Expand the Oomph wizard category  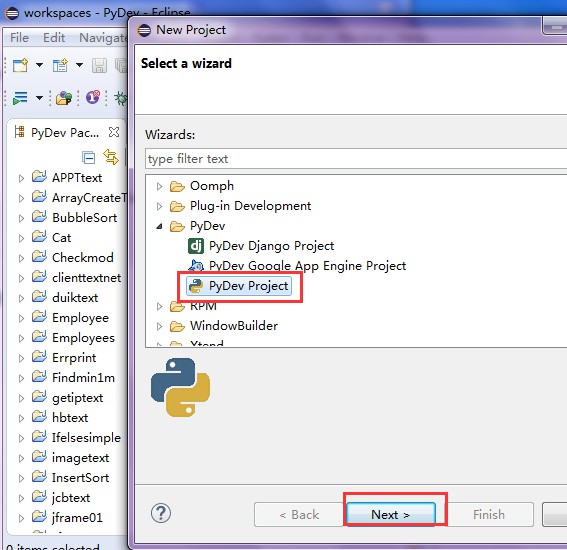tap(159, 186)
